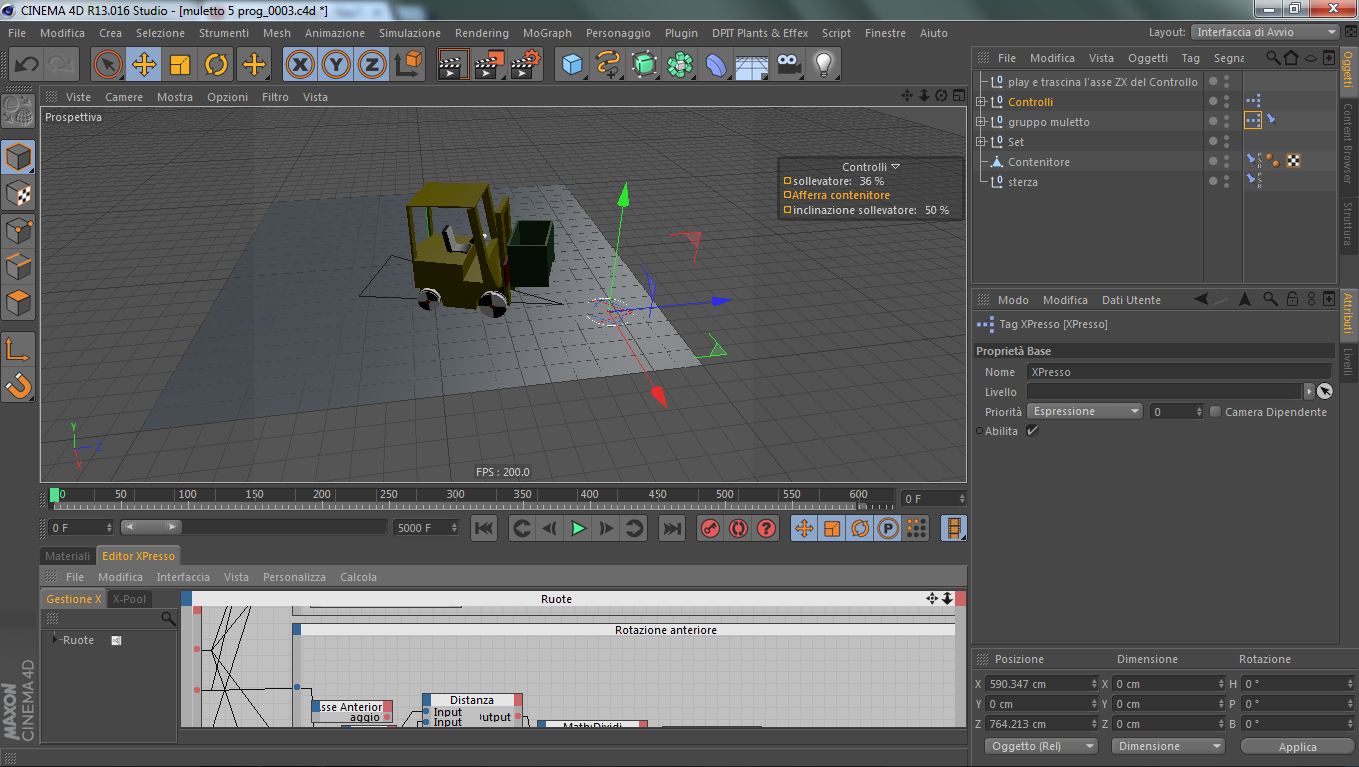Viewport: 1359px width, 767px height.
Task: Click the Camera object icon
Action: click(x=788, y=65)
